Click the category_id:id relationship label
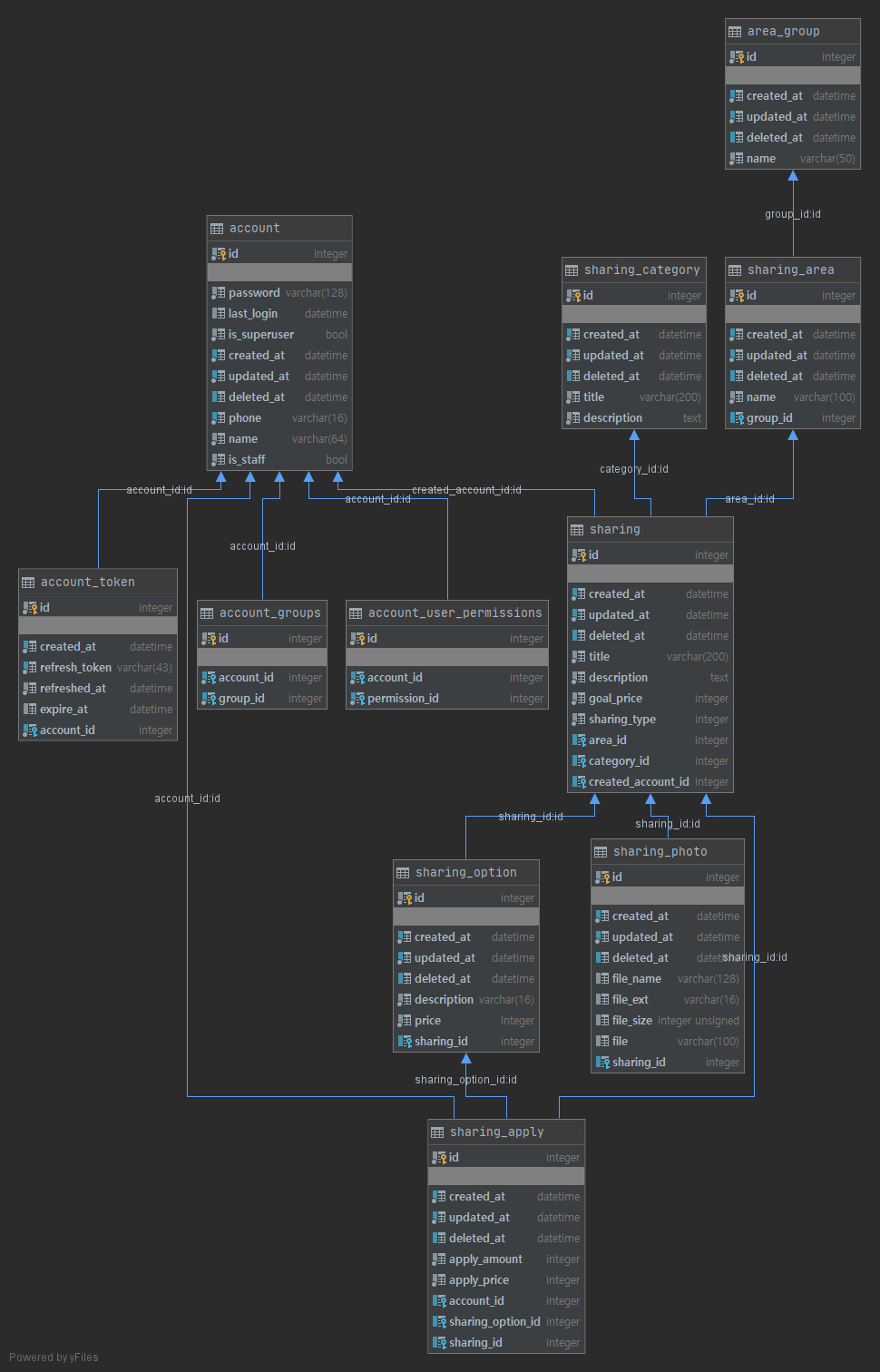880x1372 pixels. coord(634,469)
